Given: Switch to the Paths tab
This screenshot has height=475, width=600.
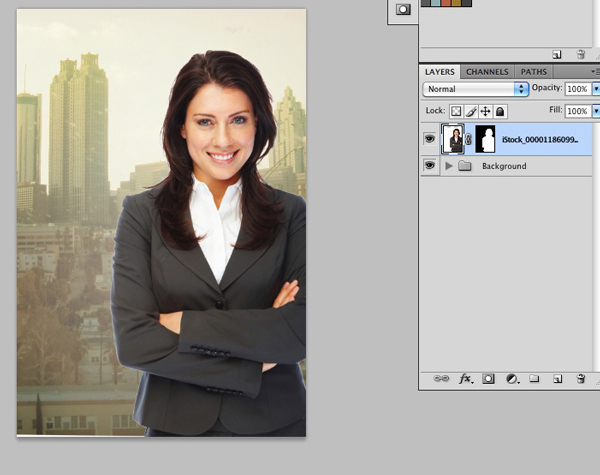Looking at the screenshot, I should point(534,72).
